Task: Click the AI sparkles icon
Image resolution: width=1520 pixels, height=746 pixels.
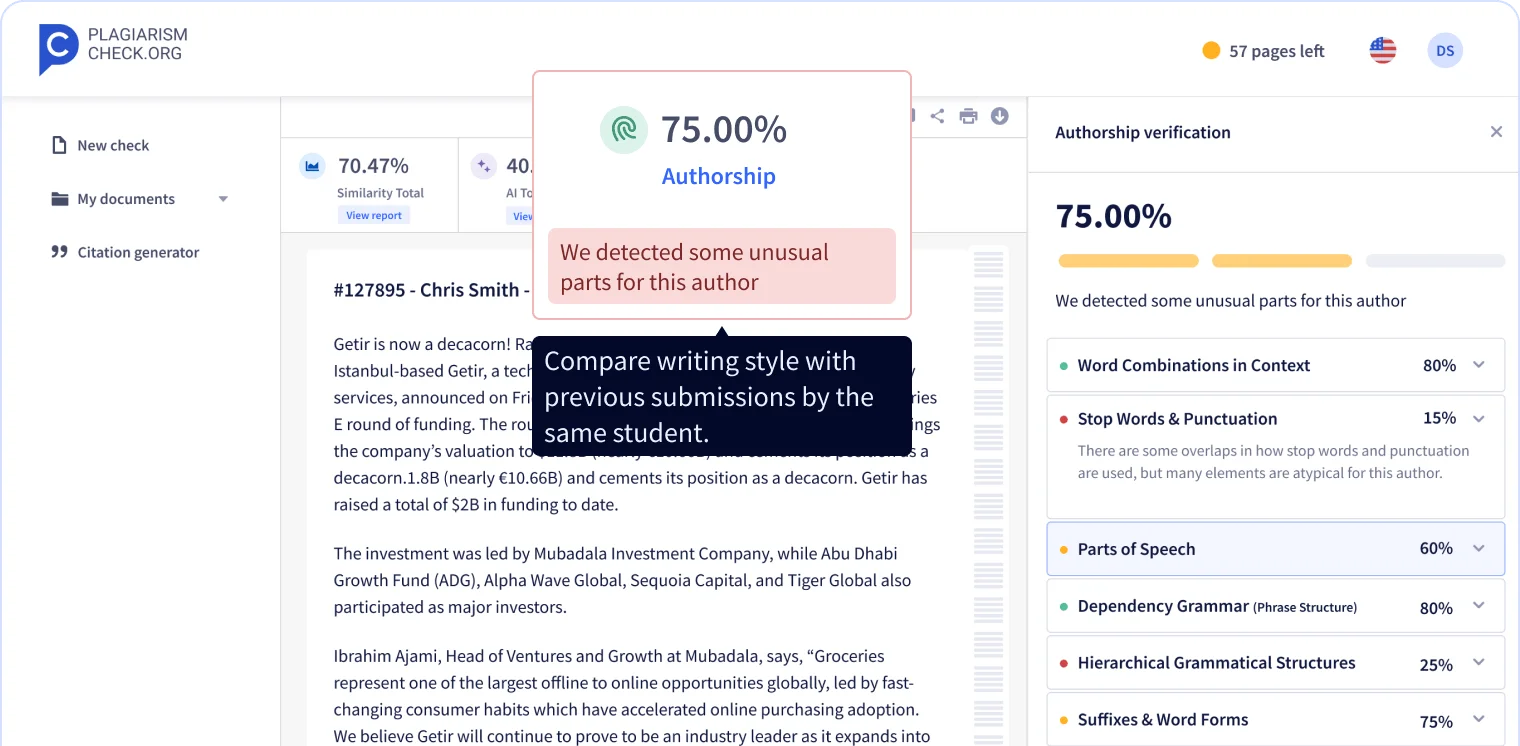Action: (x=485, y=165)
